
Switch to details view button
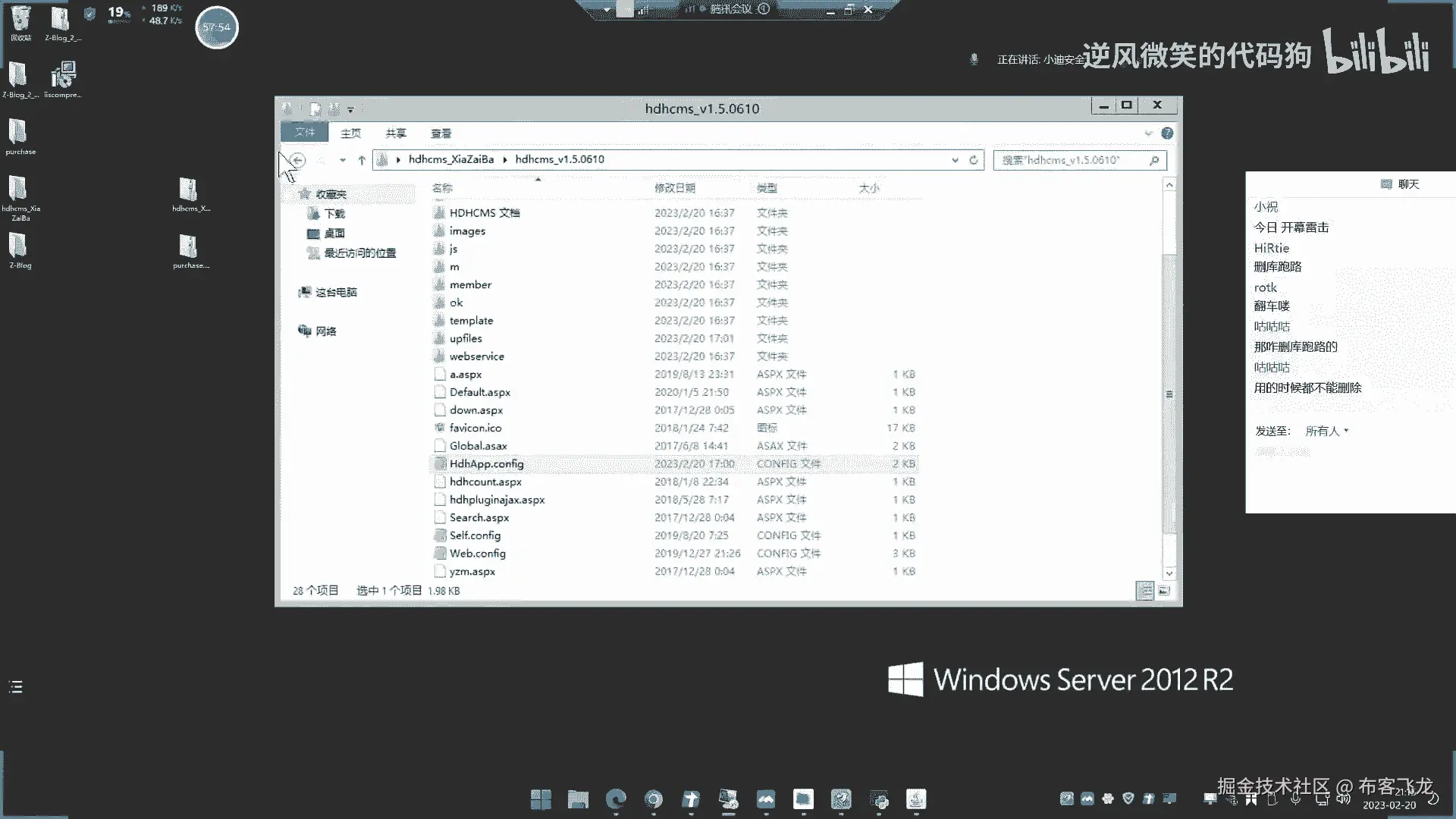(1145, 591)
